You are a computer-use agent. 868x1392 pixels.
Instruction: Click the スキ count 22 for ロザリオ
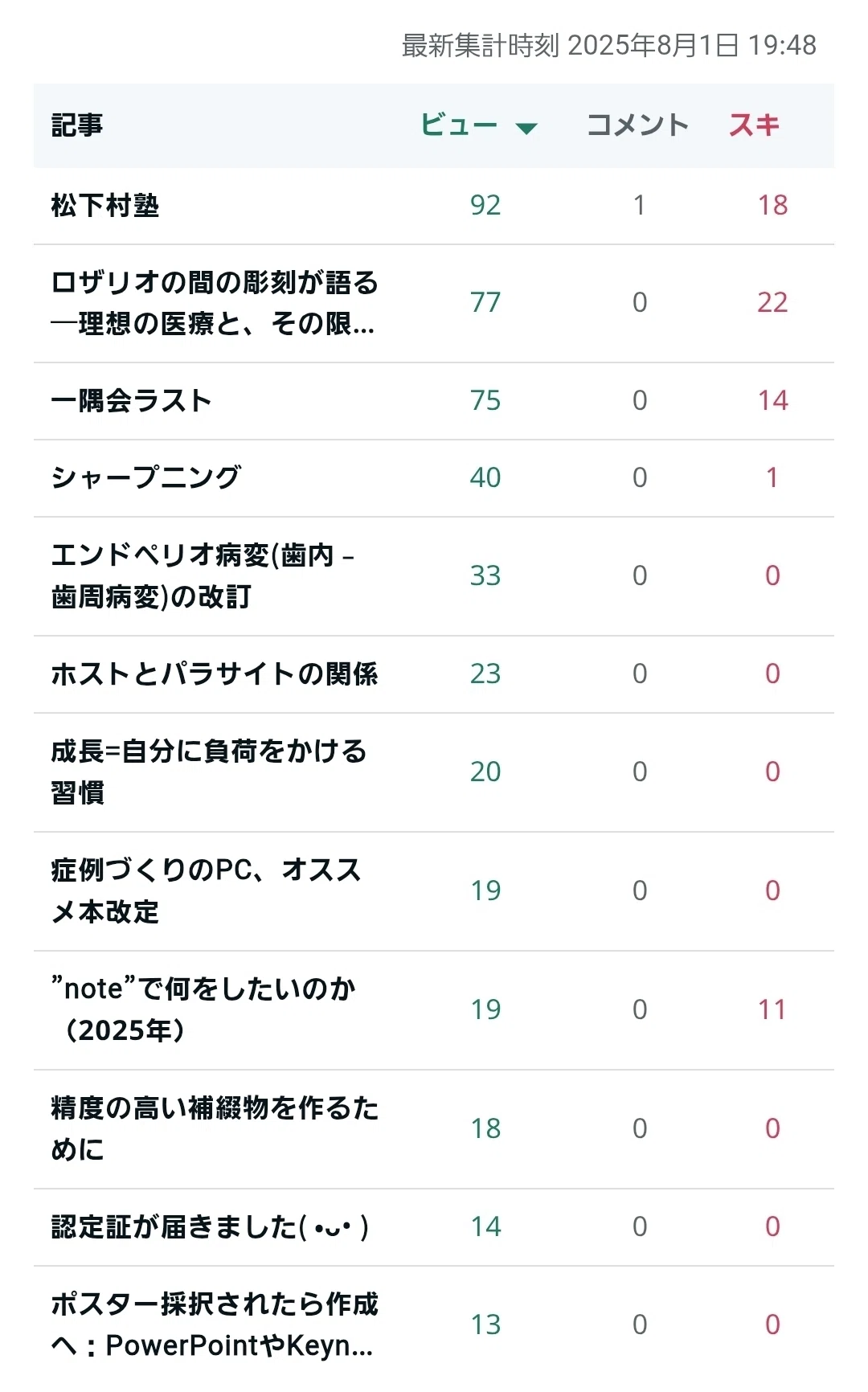pyautogui.click(x=772, y=303)
